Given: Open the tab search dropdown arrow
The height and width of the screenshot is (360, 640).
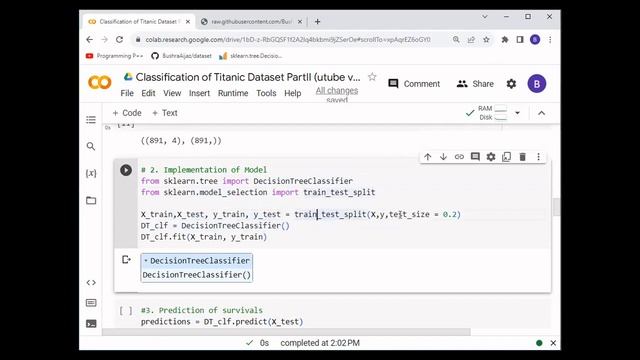Looking at the screenshot, I should point(484,17).
